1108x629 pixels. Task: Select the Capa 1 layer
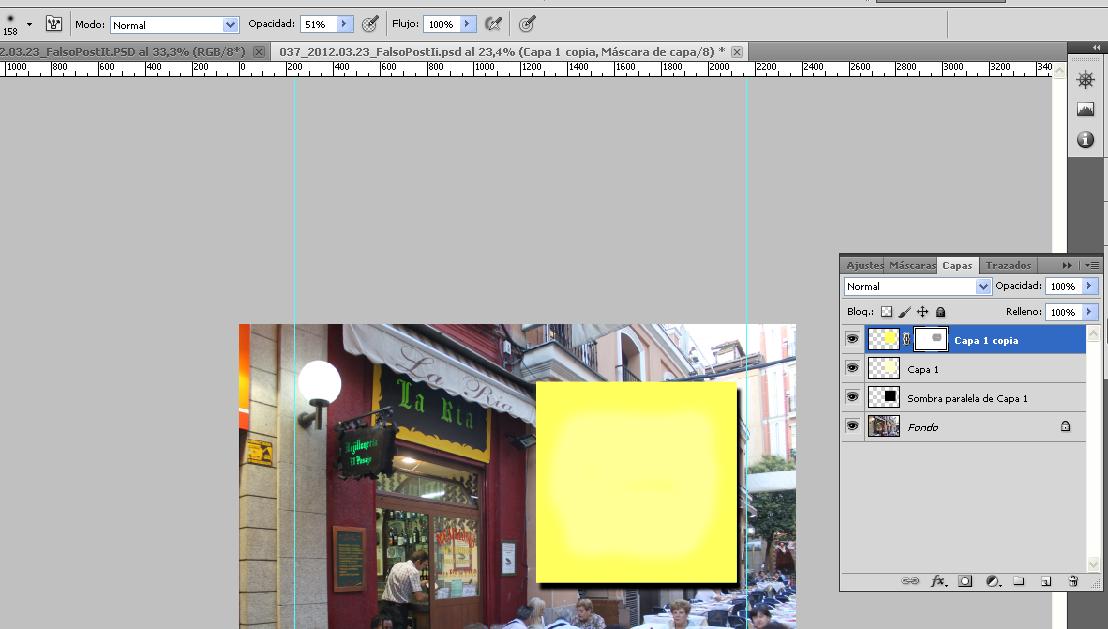click(960, 369)
